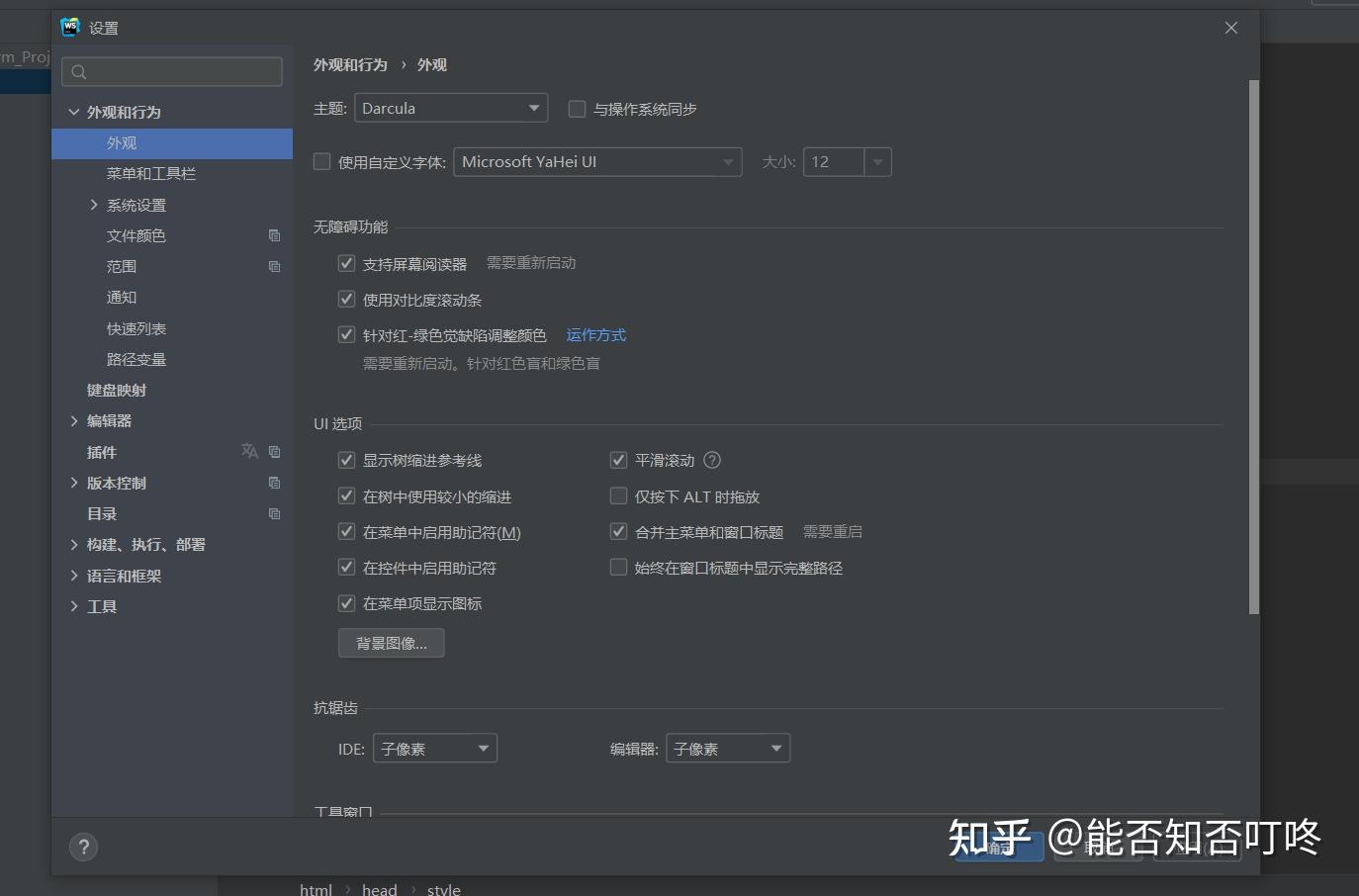Collapse the 外观和行为 tree node
Image resolution: width=1359 pixels, height=896 pixels.
(73, 112)
